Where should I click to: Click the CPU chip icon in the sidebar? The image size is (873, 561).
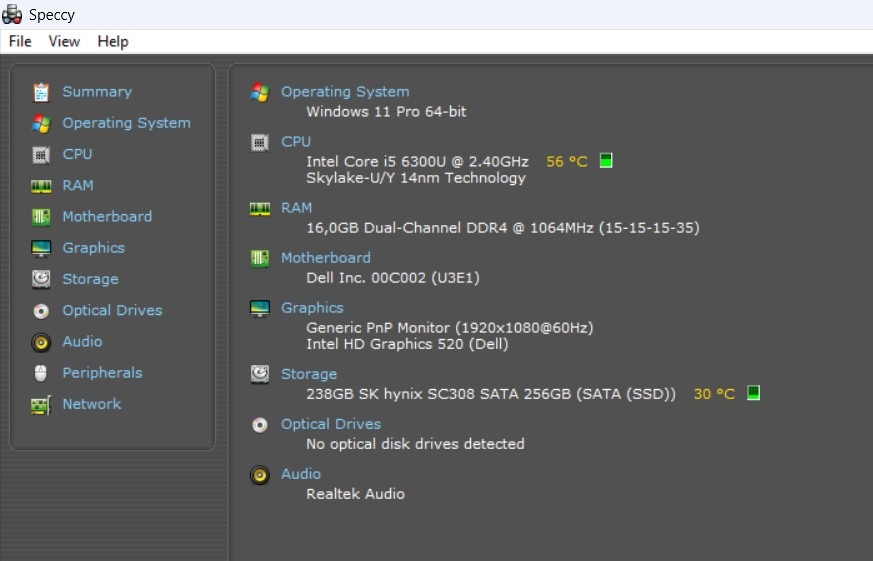click(x=41, y=155)
